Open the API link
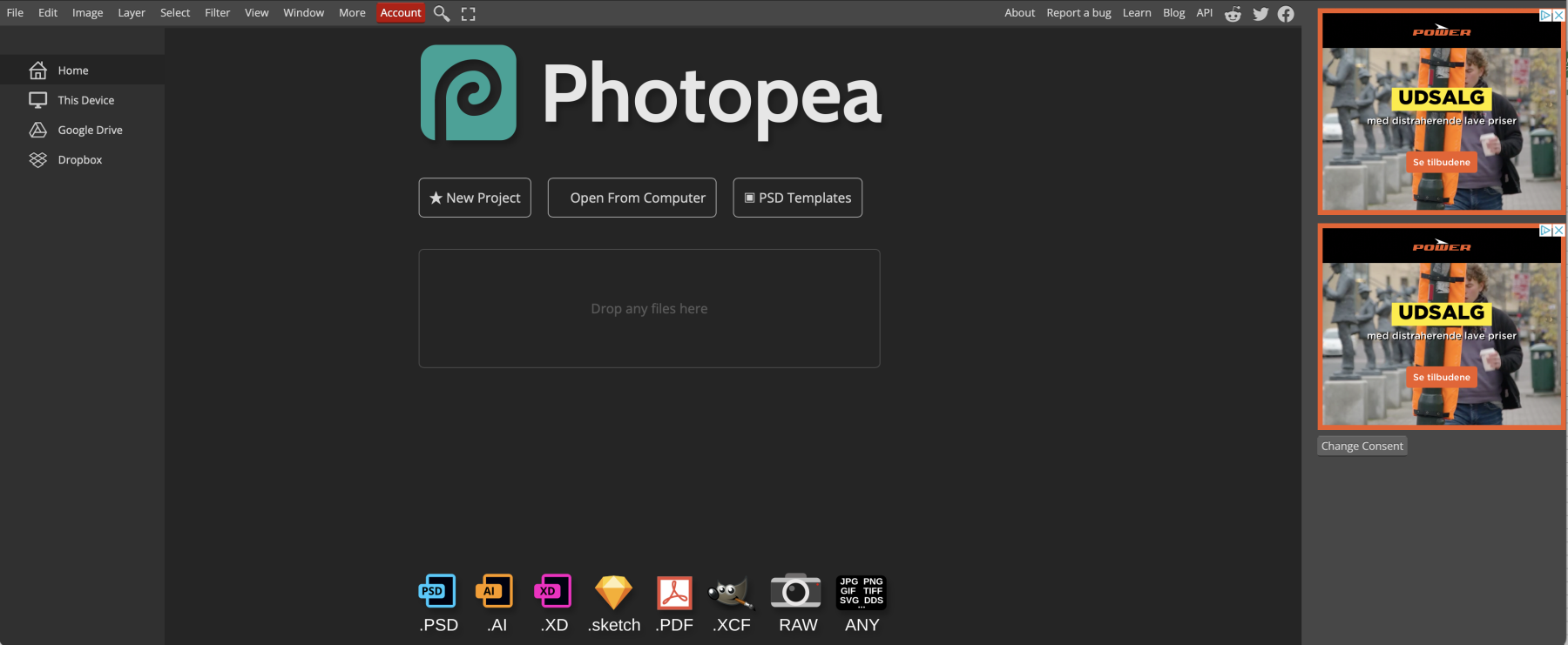1568x645 pixels. (1205, 13)
